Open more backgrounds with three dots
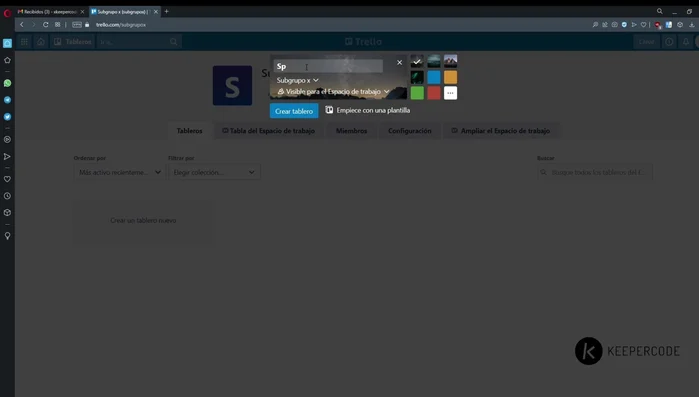699x397 pixels. (450, 93)
